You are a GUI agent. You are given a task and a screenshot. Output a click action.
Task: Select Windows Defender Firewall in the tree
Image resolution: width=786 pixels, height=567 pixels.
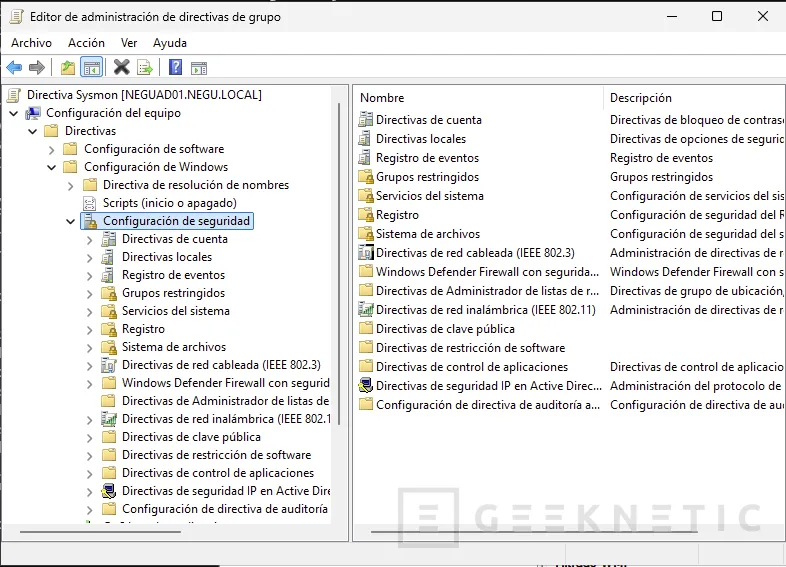coord(226,383)
